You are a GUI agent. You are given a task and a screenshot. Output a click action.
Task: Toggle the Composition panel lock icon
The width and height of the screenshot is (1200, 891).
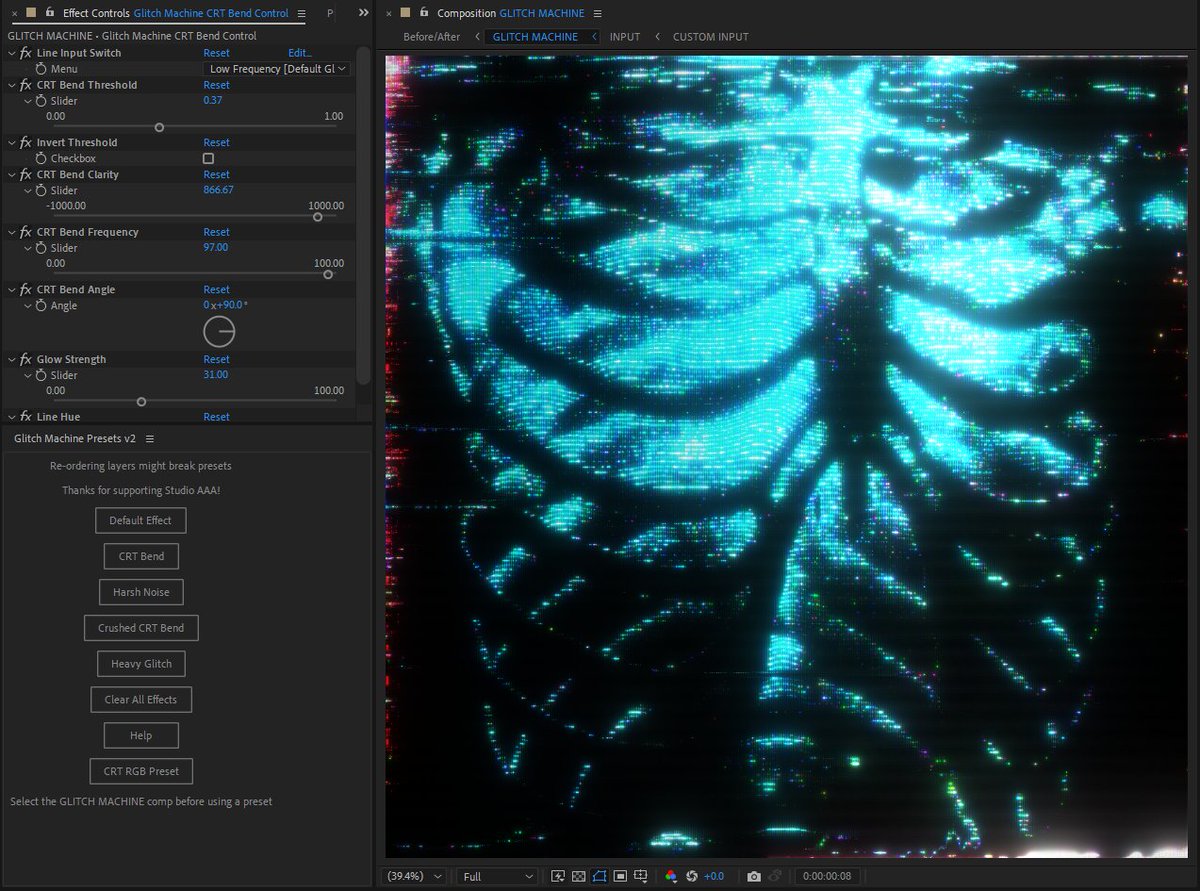[422, 13]
